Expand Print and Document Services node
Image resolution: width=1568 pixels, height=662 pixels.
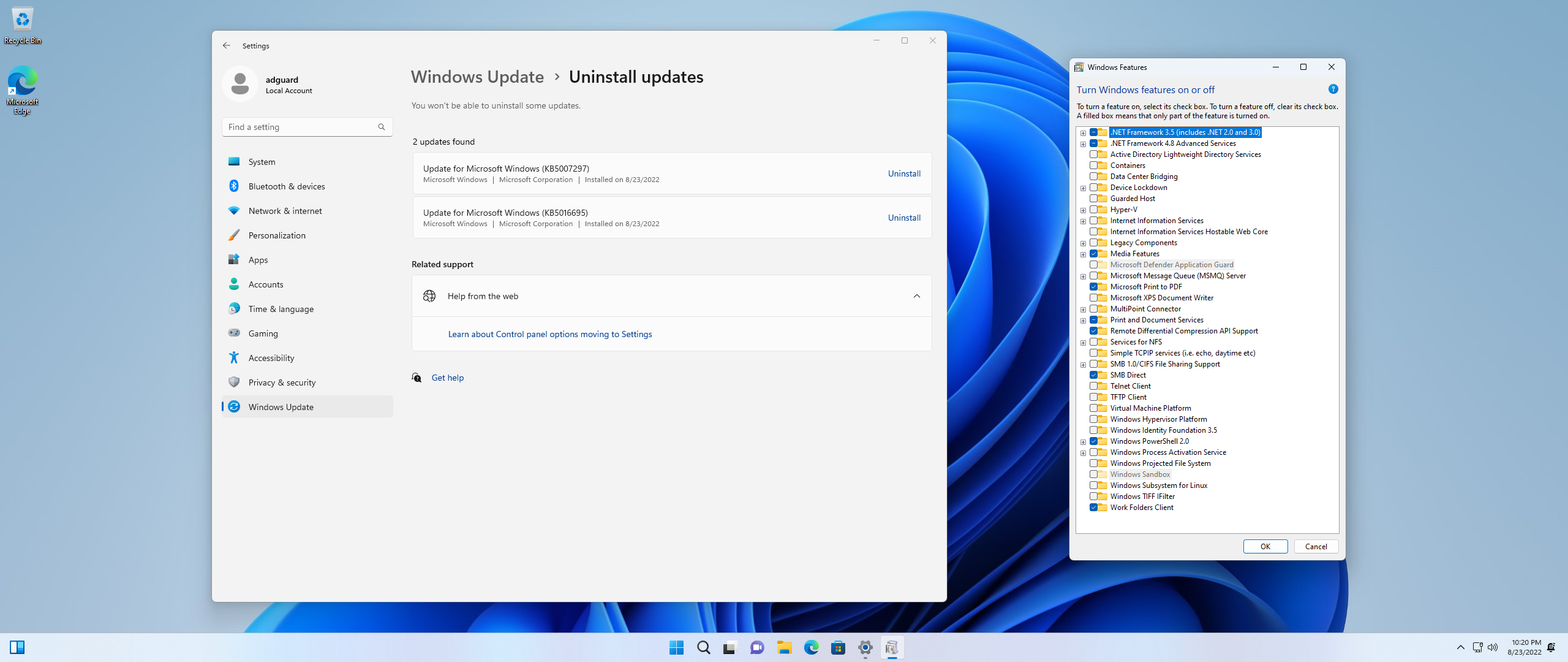click(x=1083, y=321)
